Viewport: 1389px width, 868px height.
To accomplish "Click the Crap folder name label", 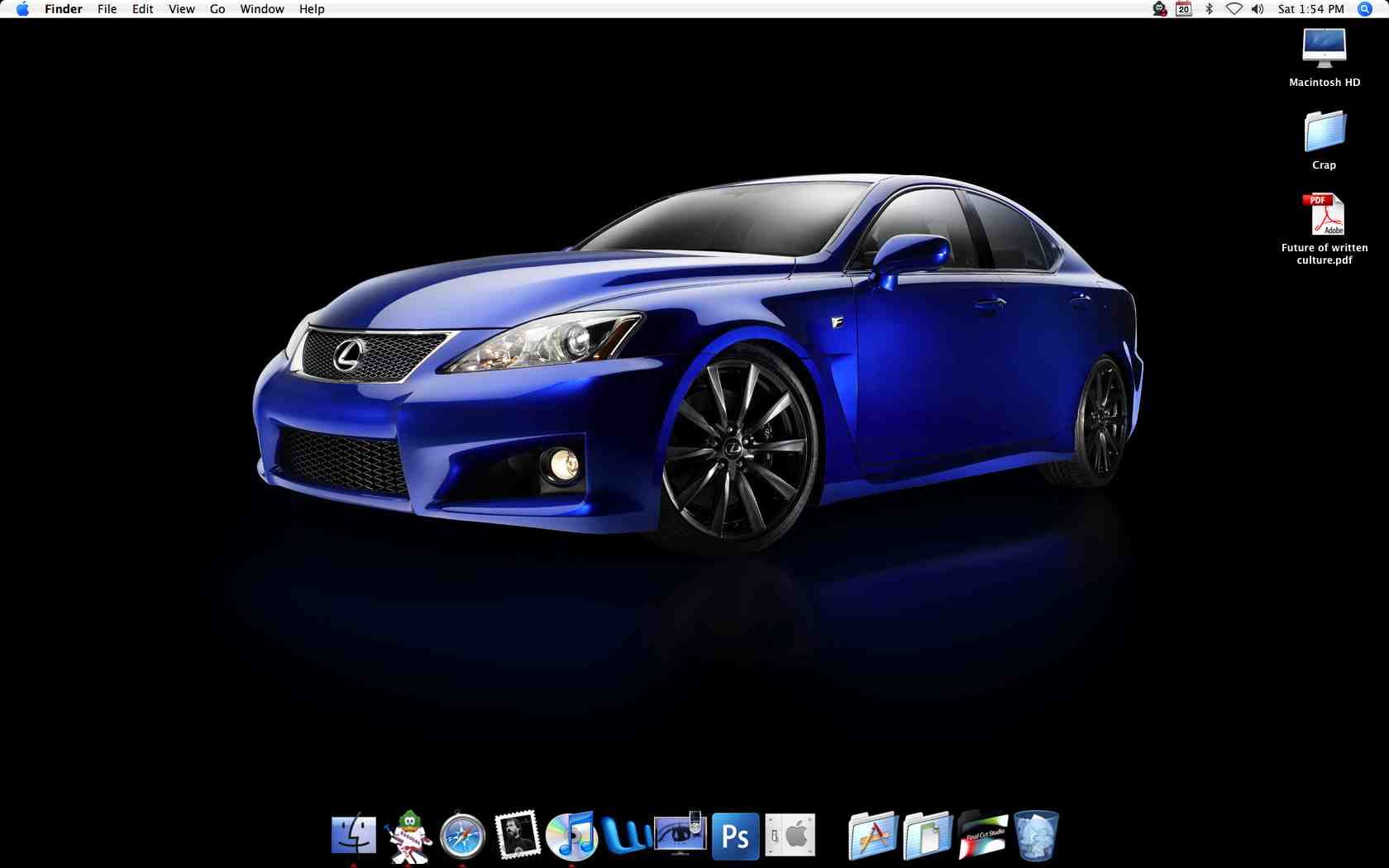I will coord(1325,165).
